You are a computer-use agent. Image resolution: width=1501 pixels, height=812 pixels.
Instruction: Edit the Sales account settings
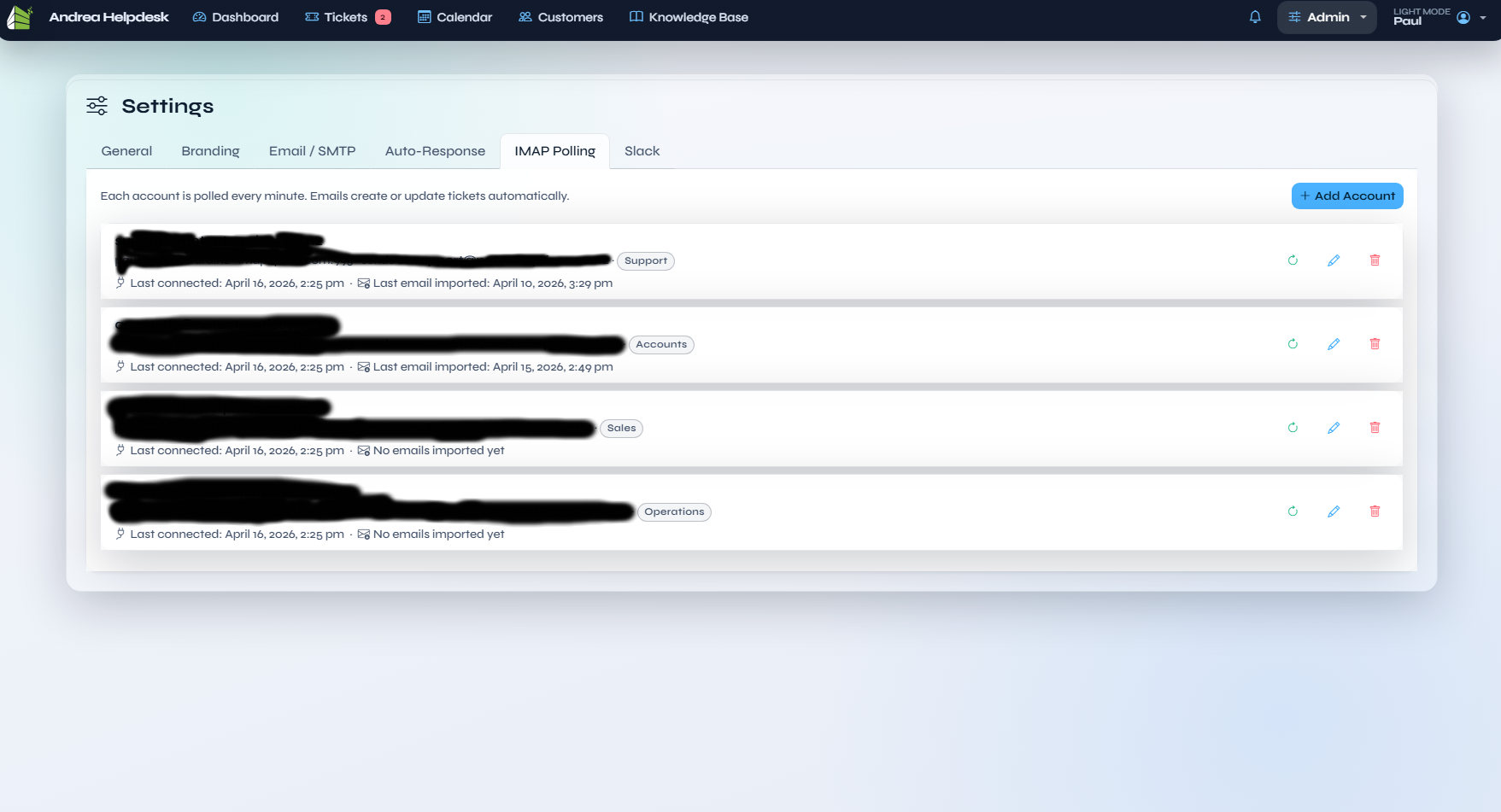1334,428
